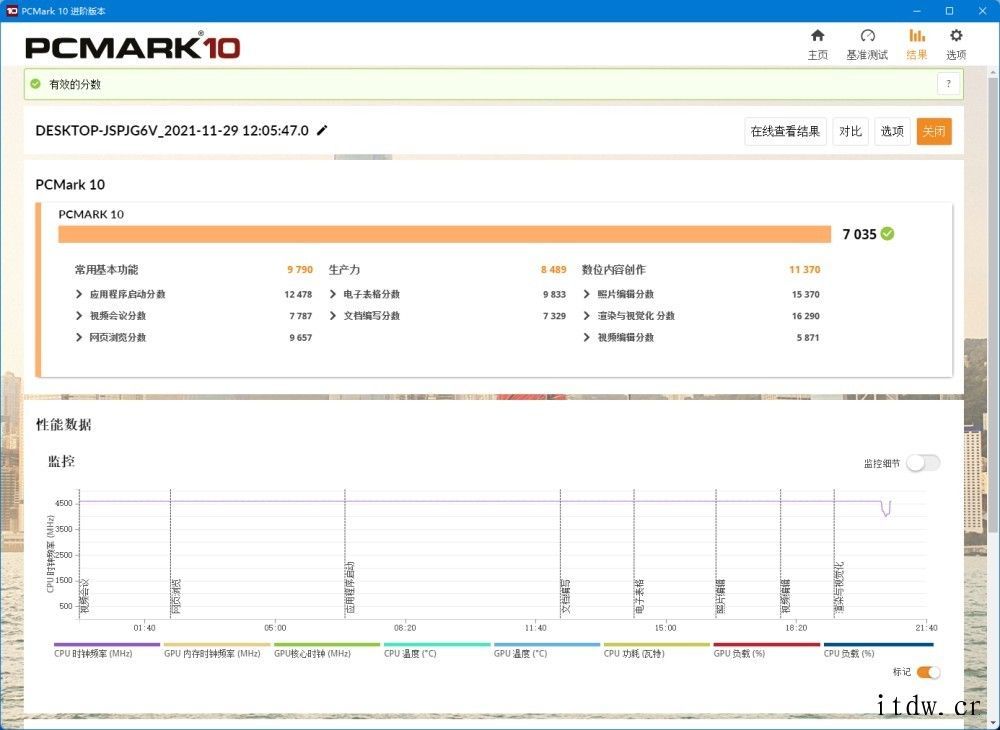Click the 视频编辑 chart marker
This screenshot has height=730, width=1000.
786,596
